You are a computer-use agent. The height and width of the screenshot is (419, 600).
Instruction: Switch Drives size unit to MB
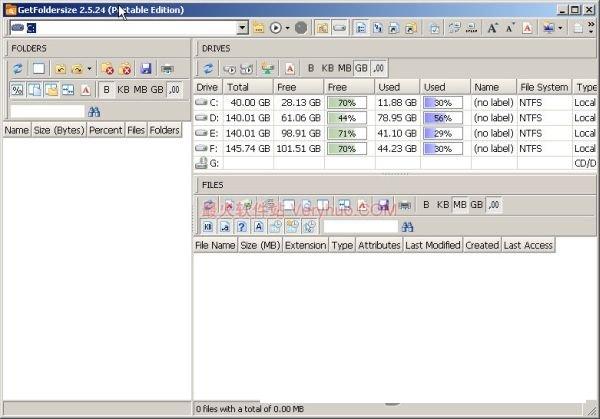(343, 68)
